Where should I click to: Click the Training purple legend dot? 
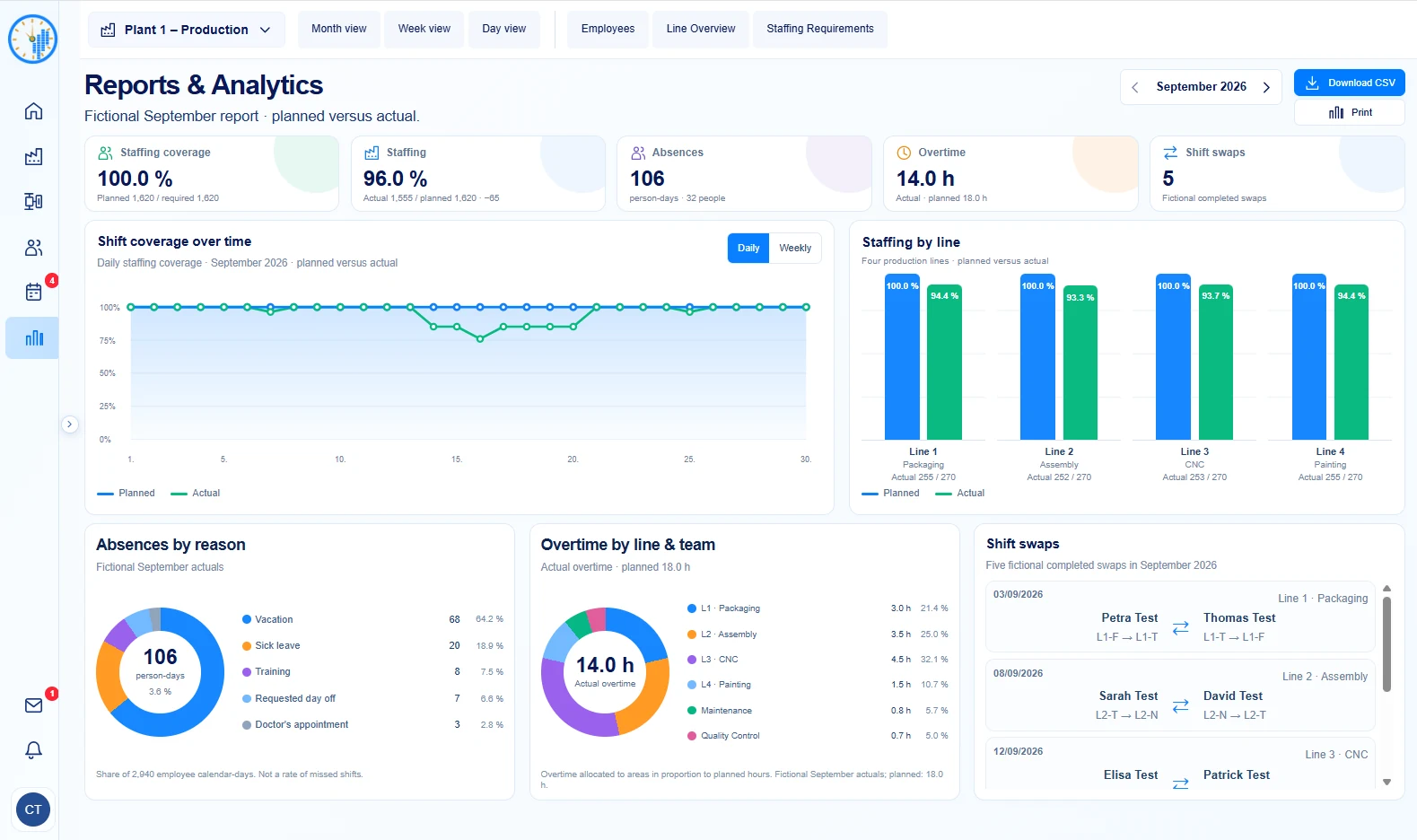click(x=247, y=671)
